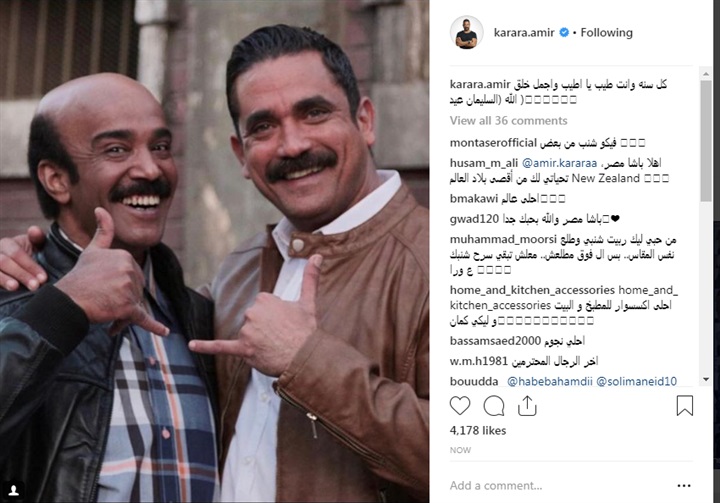Show tagged people icon on photo
Image resolution: width=720 pixels, height=503 pixels.
point(14,490)
